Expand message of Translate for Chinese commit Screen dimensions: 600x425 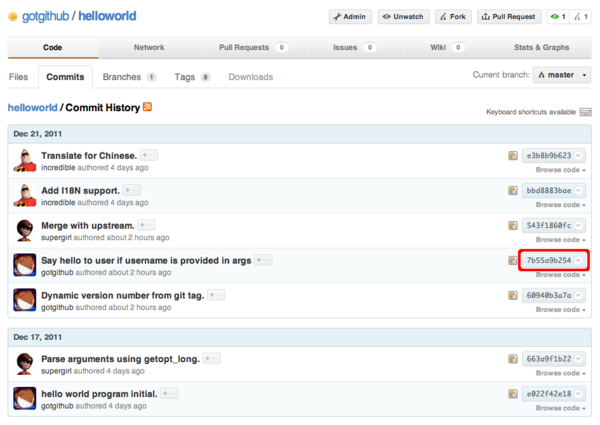pos(148,155)
